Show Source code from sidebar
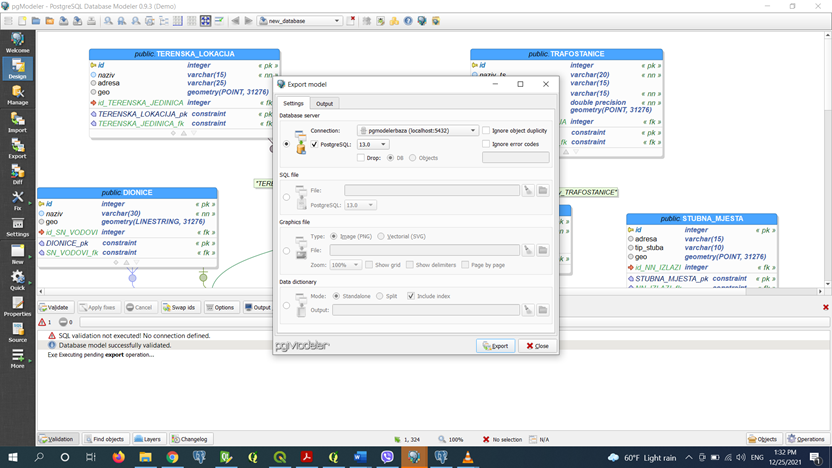832x468 pixels. [18, 332]
